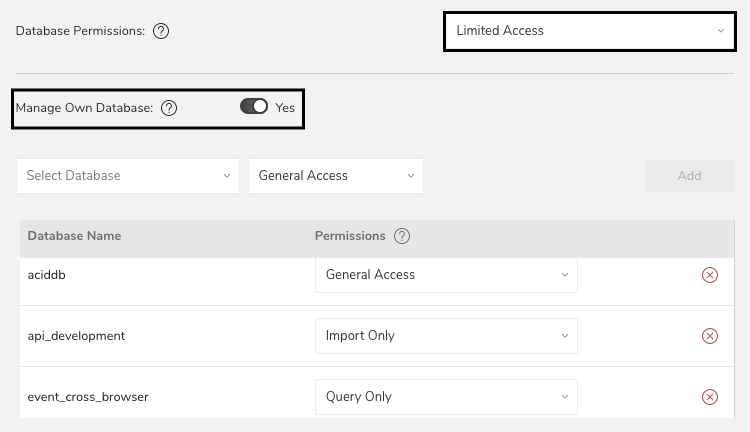
Task: Remove the api_development database row
Action: click(x=710, y=336)
